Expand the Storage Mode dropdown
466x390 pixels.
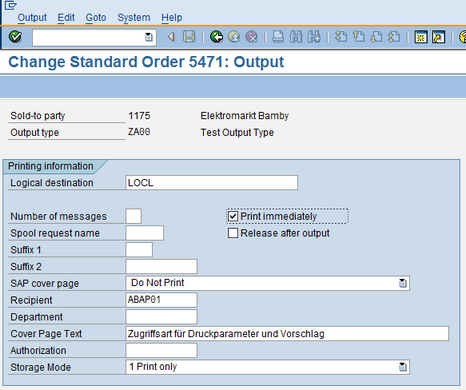coord(403,367)
